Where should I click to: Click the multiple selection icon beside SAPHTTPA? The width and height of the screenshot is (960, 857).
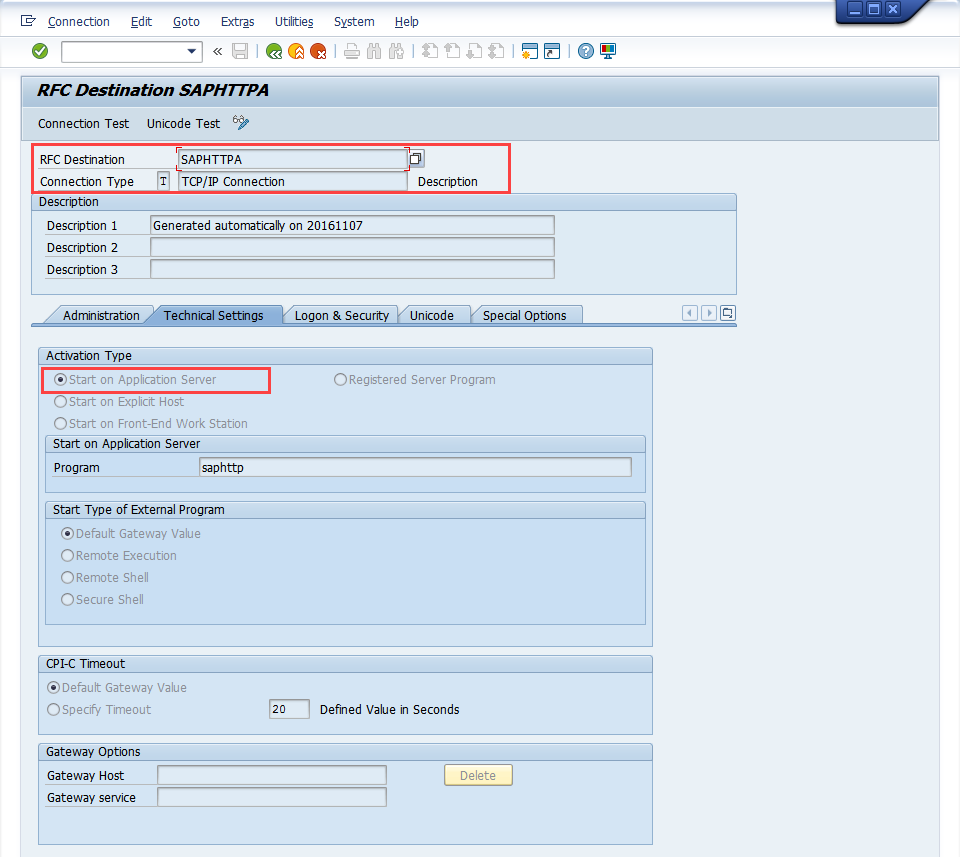point(416,159)
